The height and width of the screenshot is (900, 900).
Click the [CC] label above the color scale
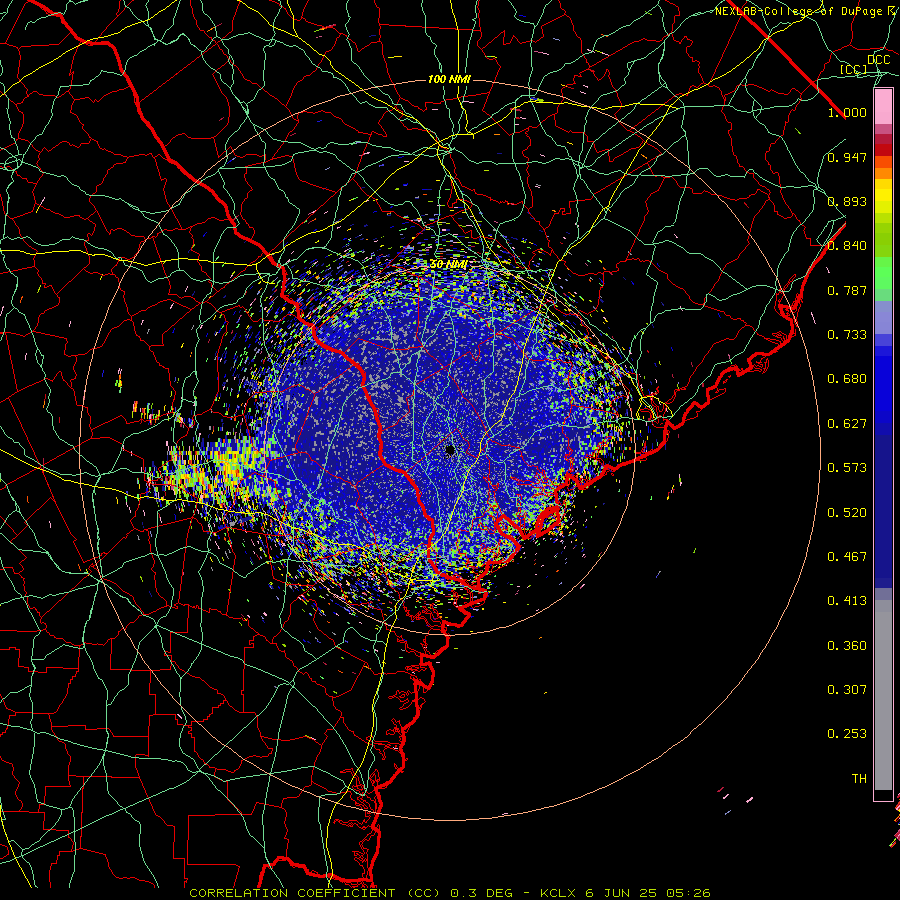[854, 69]
